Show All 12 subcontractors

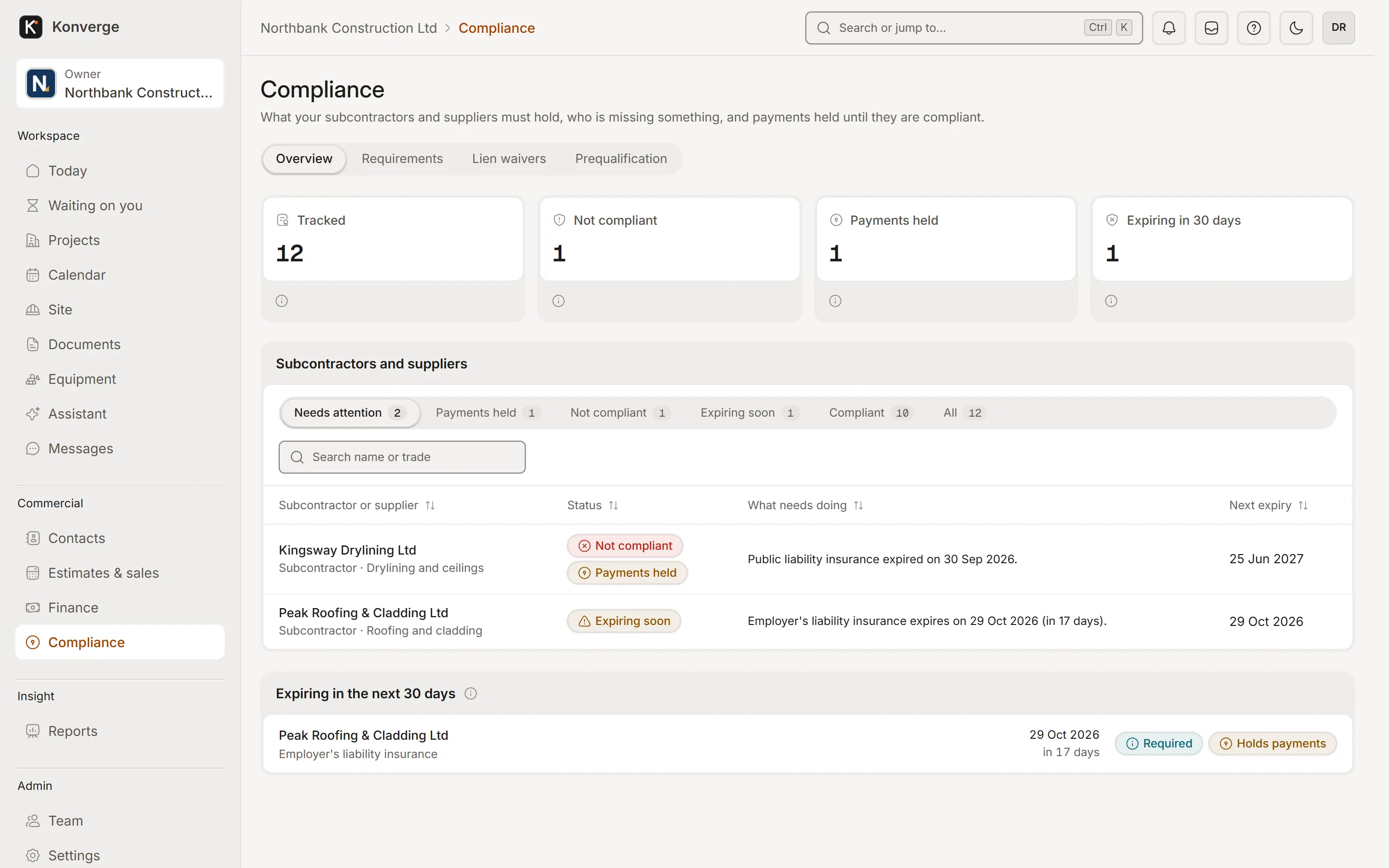pos(964,413)
